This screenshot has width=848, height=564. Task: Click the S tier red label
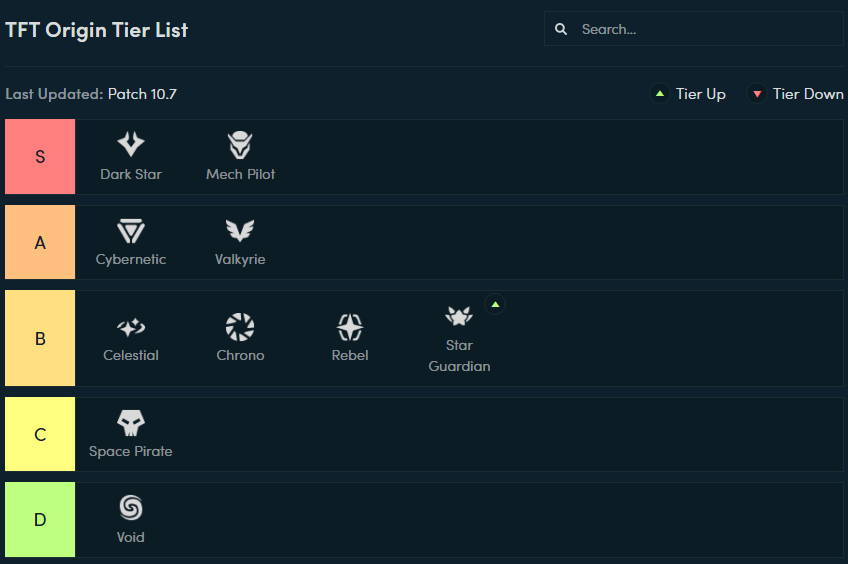tap(40, 157)
